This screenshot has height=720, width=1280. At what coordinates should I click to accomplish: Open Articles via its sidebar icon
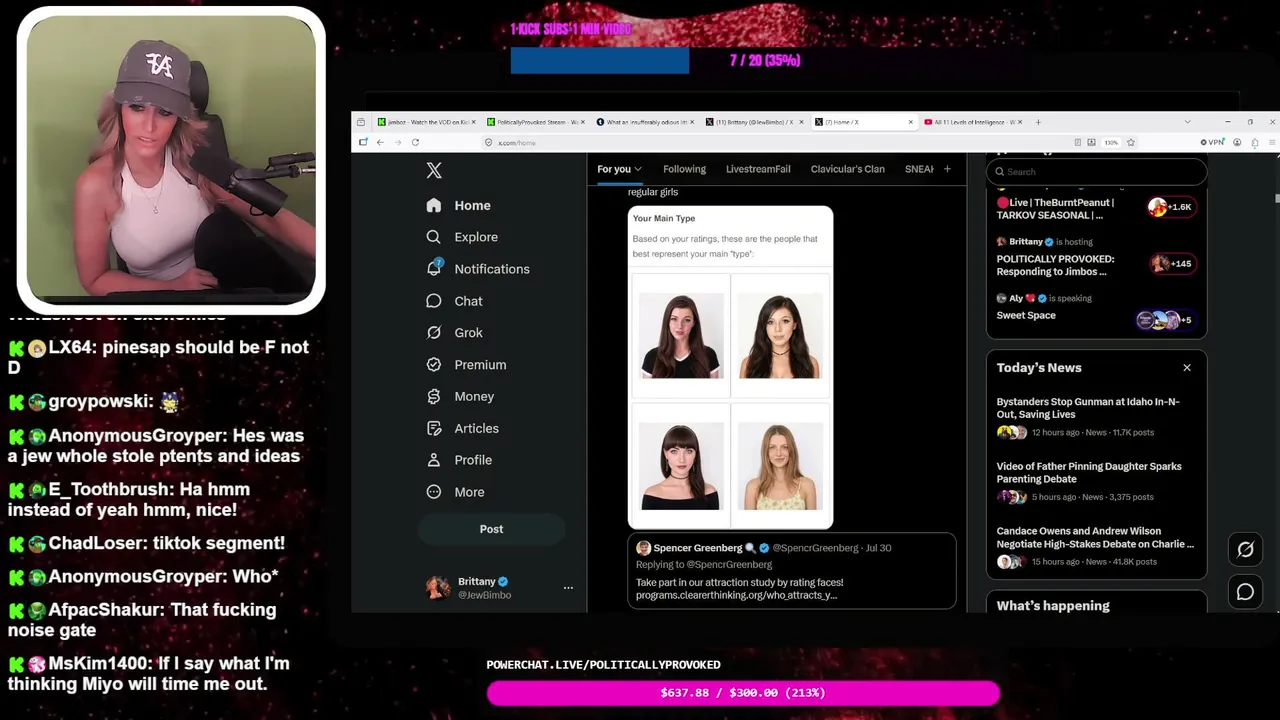point(433,428)
